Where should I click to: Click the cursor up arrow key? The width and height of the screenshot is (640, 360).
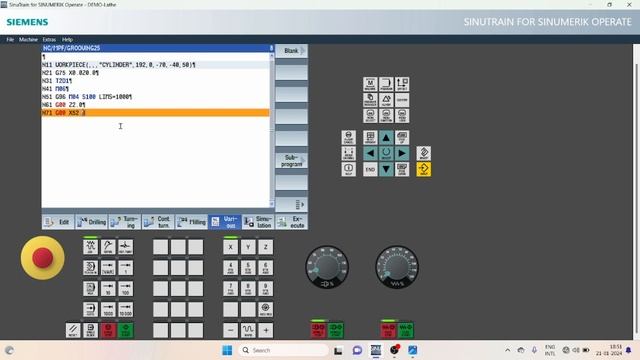pyautogui.click(x=386, y=138)
